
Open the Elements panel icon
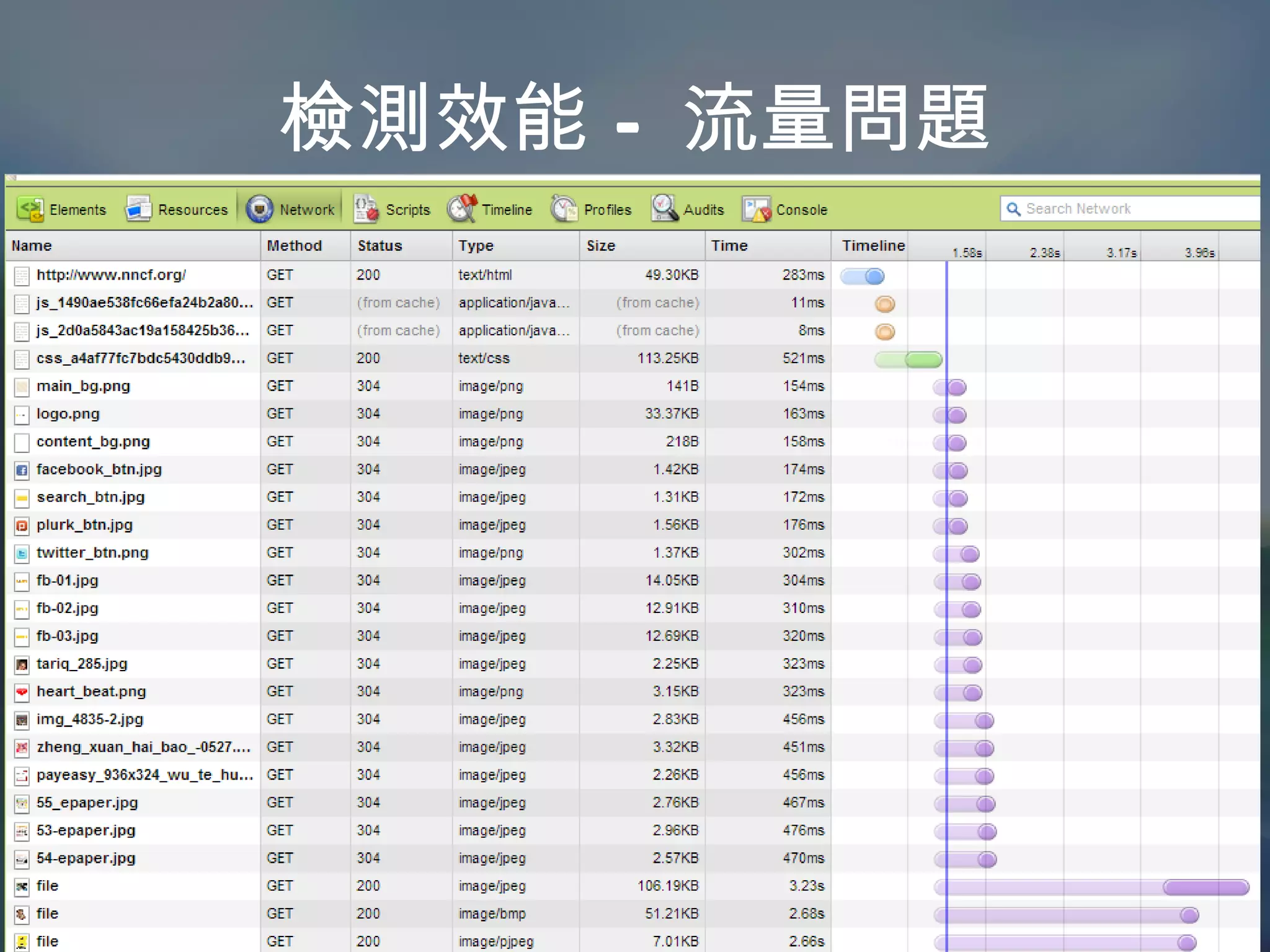pyautogui.click(x=30, y=209)
